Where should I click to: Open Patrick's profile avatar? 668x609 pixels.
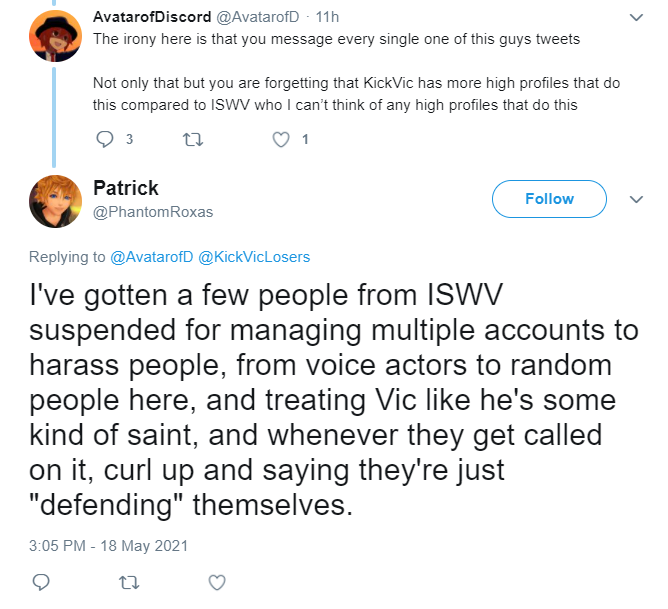[55, 201]
